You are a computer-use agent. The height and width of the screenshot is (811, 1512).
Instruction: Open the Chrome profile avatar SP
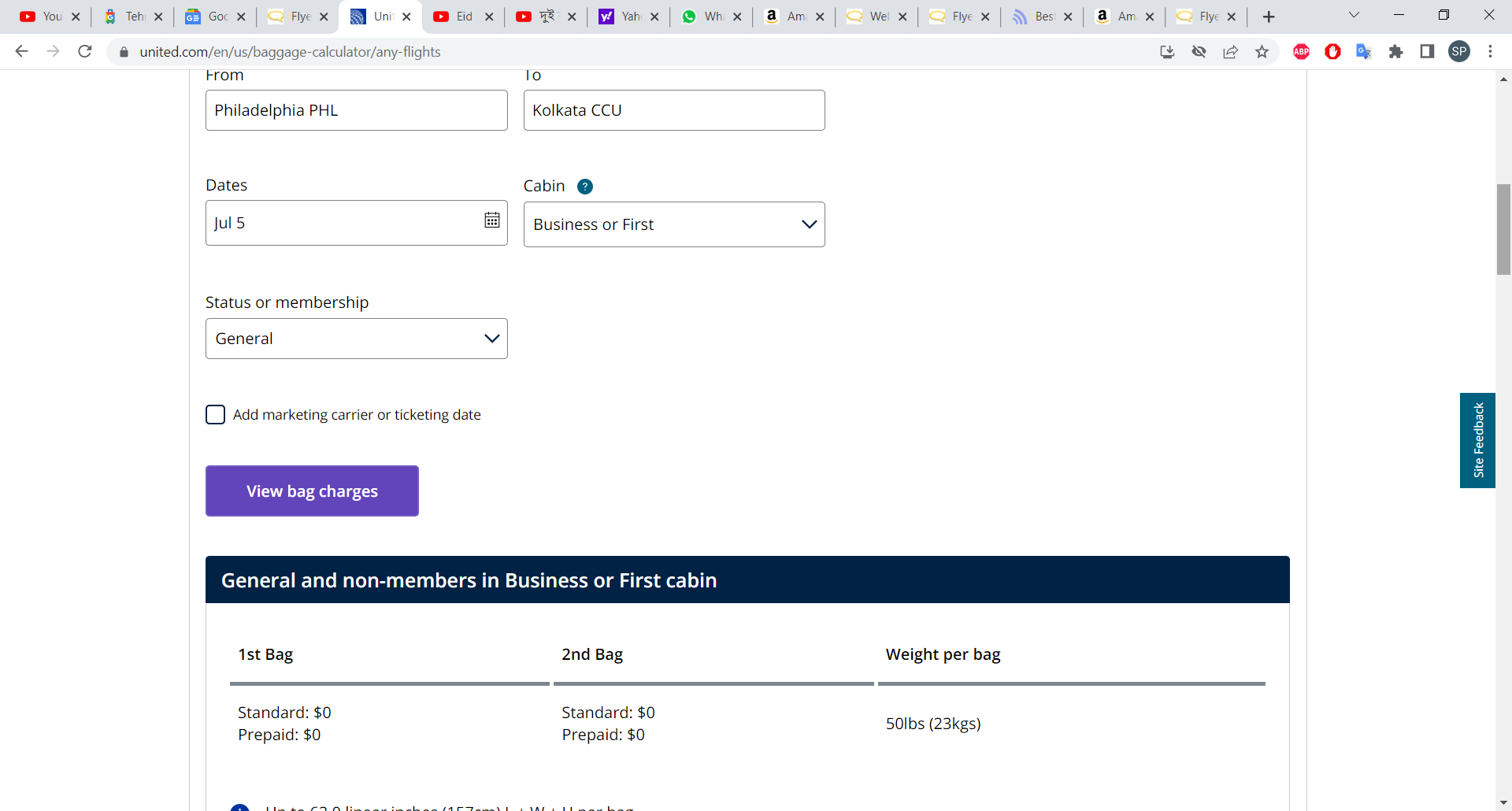point(1459,52)
